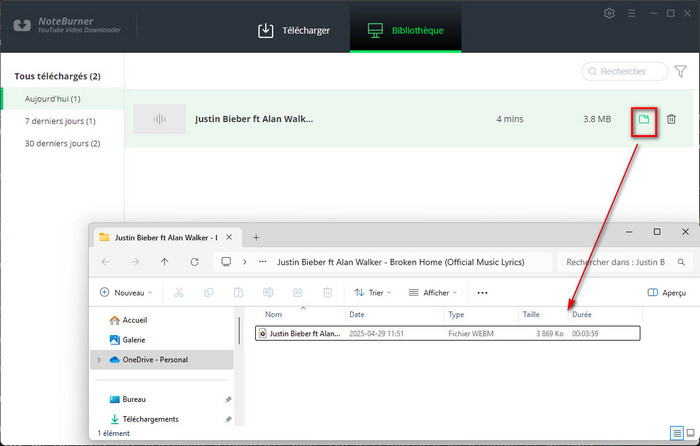Click the navigation pane scrollbar

tap(239, 330)
